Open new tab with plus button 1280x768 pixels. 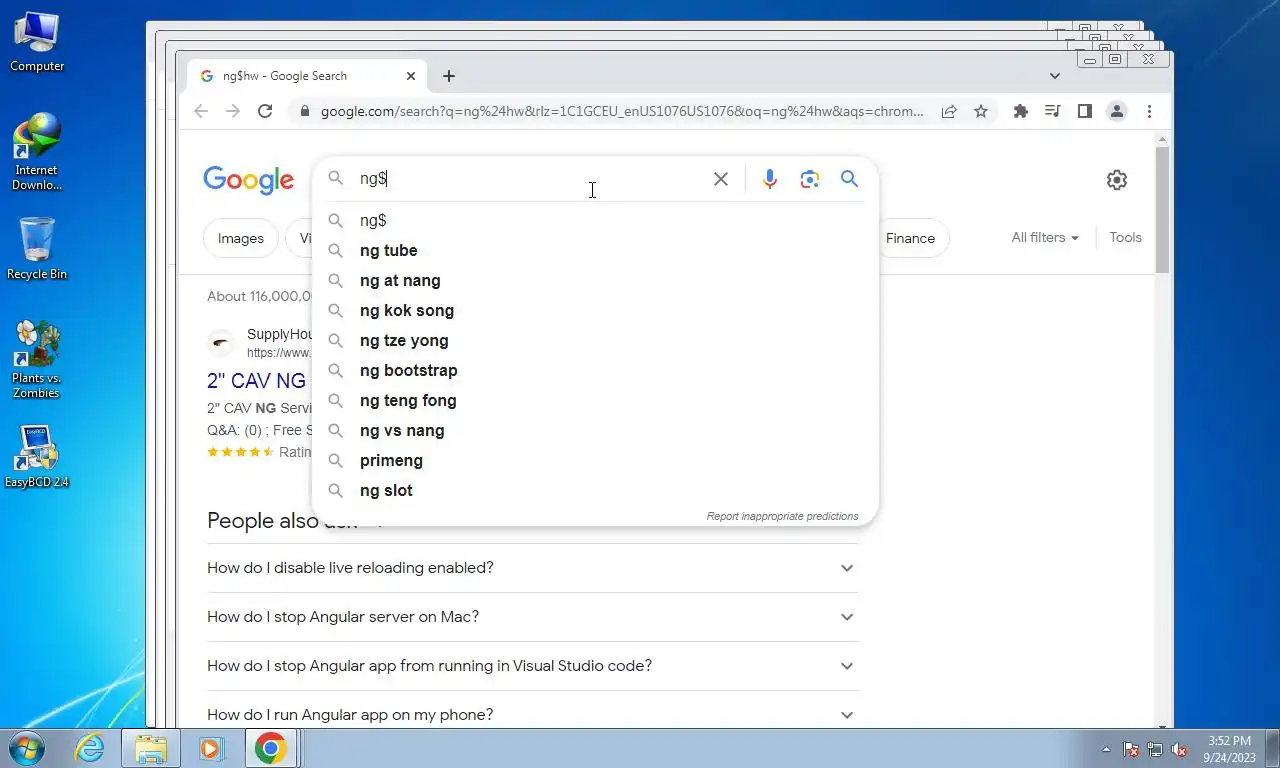pos(449,76)
